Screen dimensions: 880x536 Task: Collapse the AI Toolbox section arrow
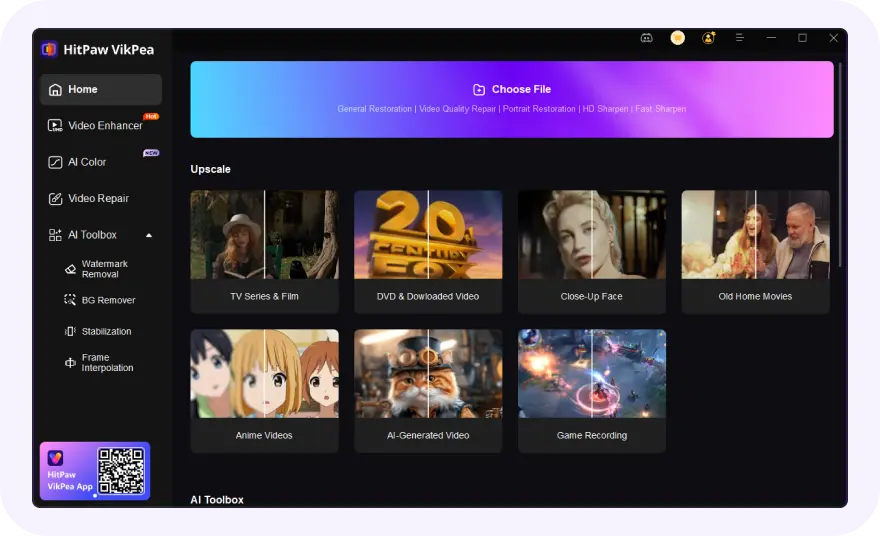tap(149, 235)
